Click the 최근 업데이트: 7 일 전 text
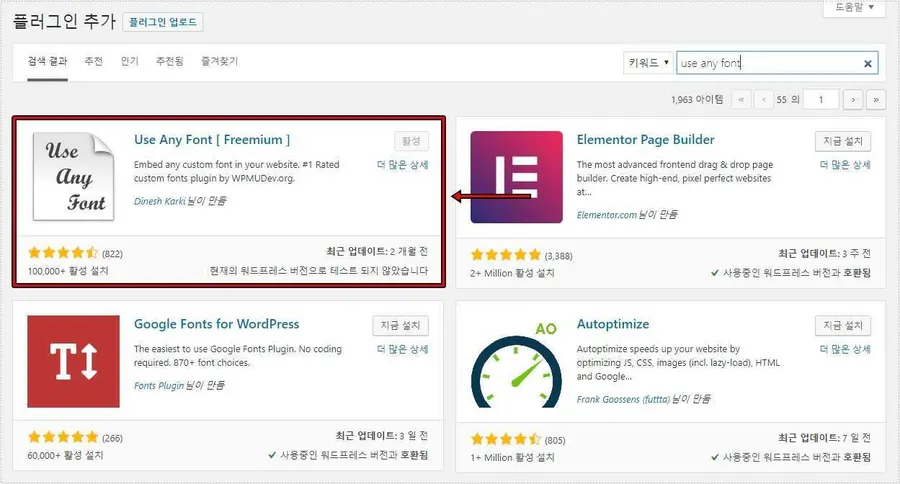Screen dimensions: 900x484 coord(824,437)
